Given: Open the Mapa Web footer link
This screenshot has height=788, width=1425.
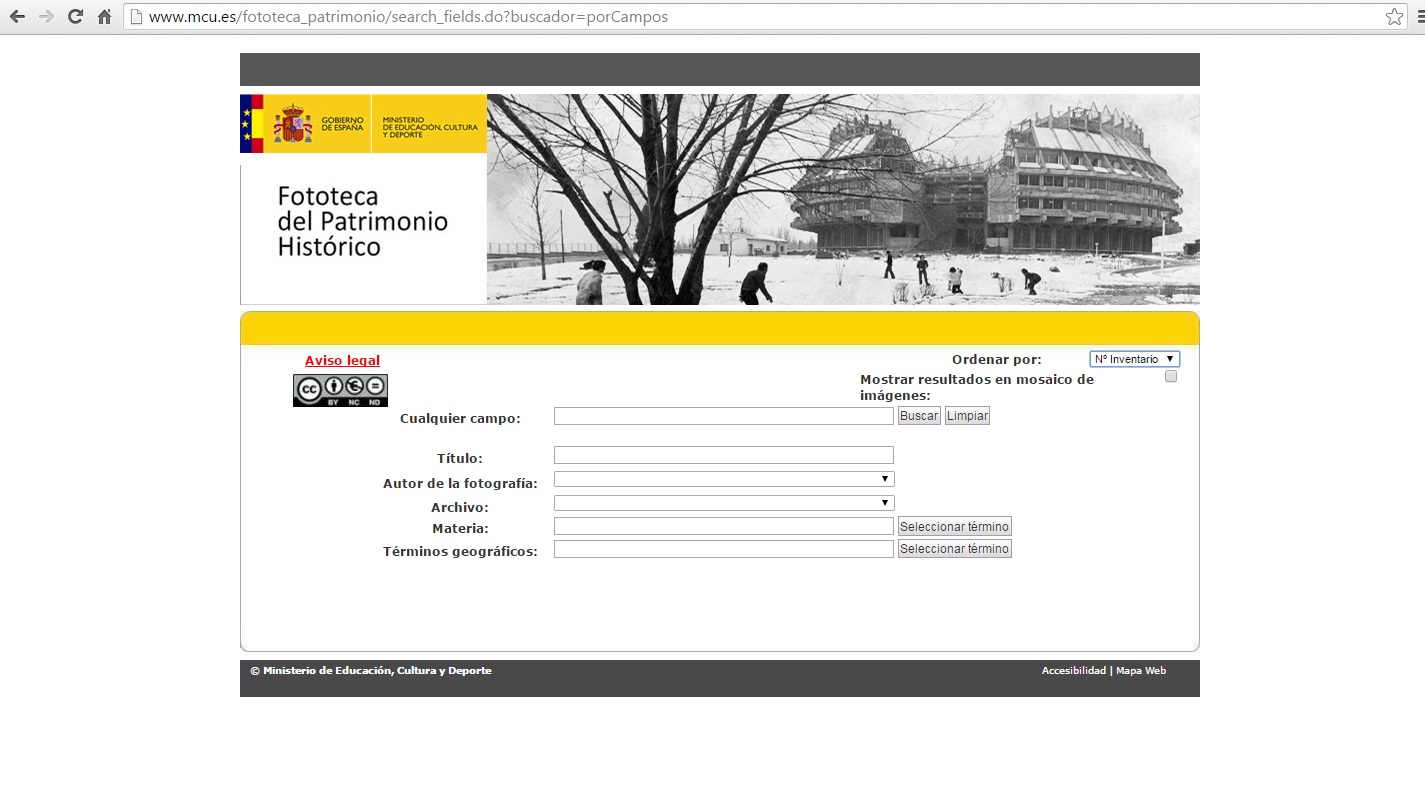Looking at the screenshot, I should pyautogui.click(x=1141, y=671).
